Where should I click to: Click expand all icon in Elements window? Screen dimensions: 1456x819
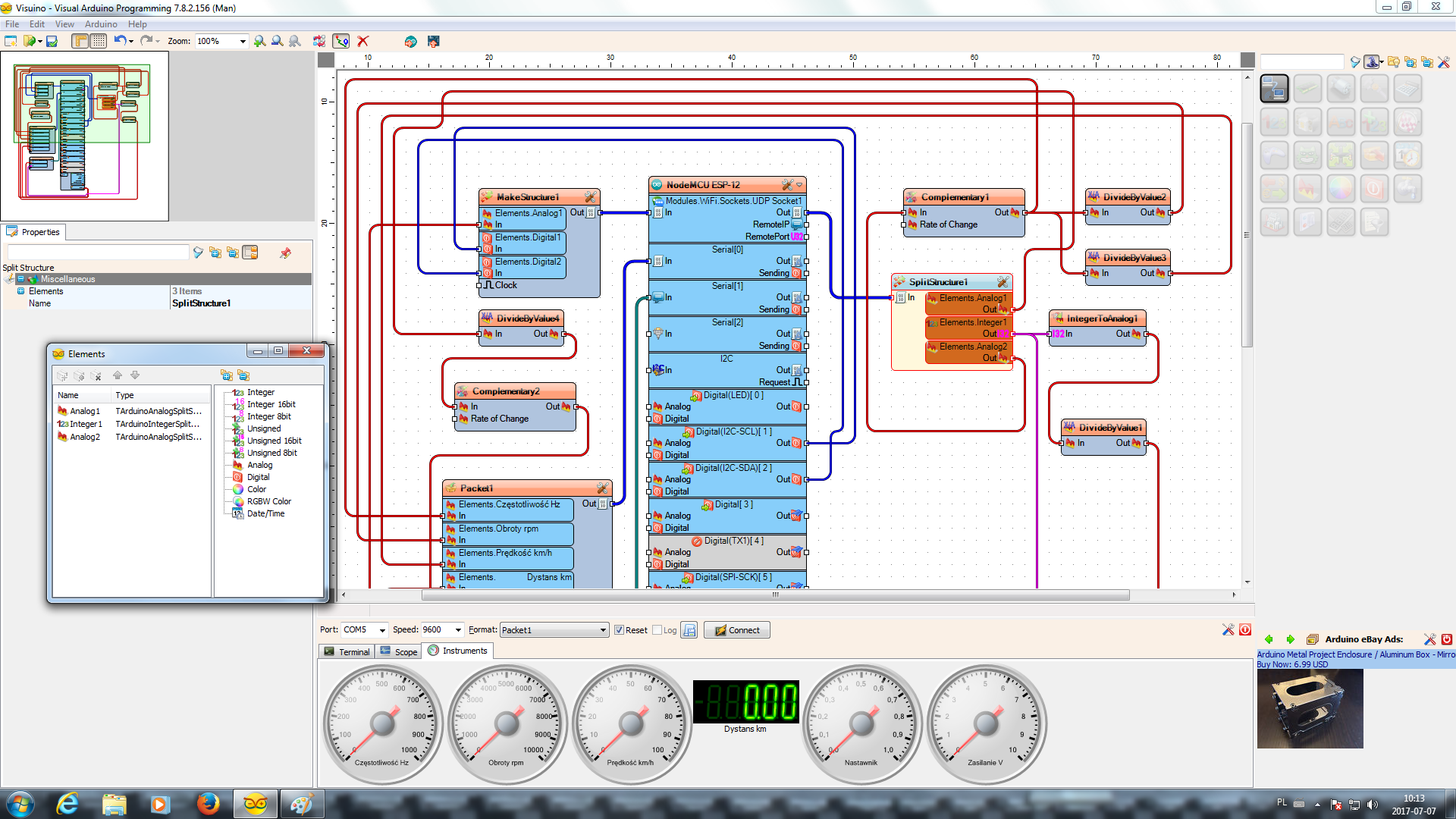click(x=226, y=375)
